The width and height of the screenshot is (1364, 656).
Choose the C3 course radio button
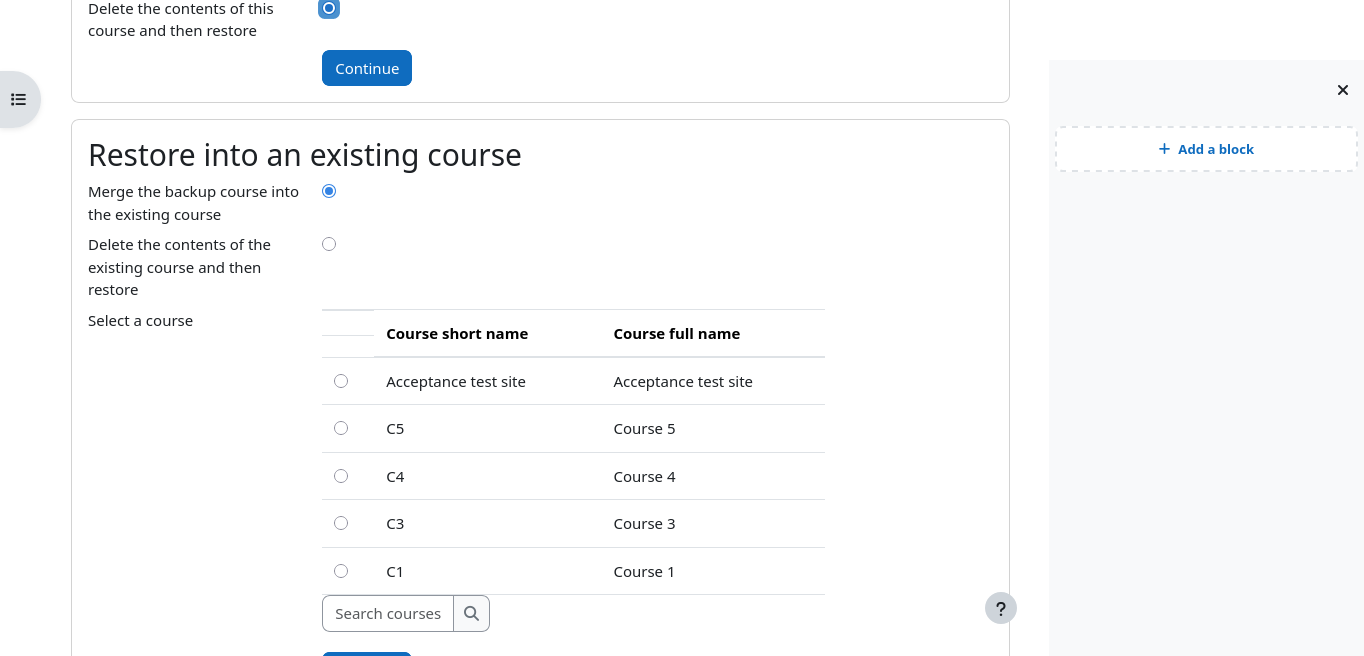pyautogui.click(x=341, y=523)
